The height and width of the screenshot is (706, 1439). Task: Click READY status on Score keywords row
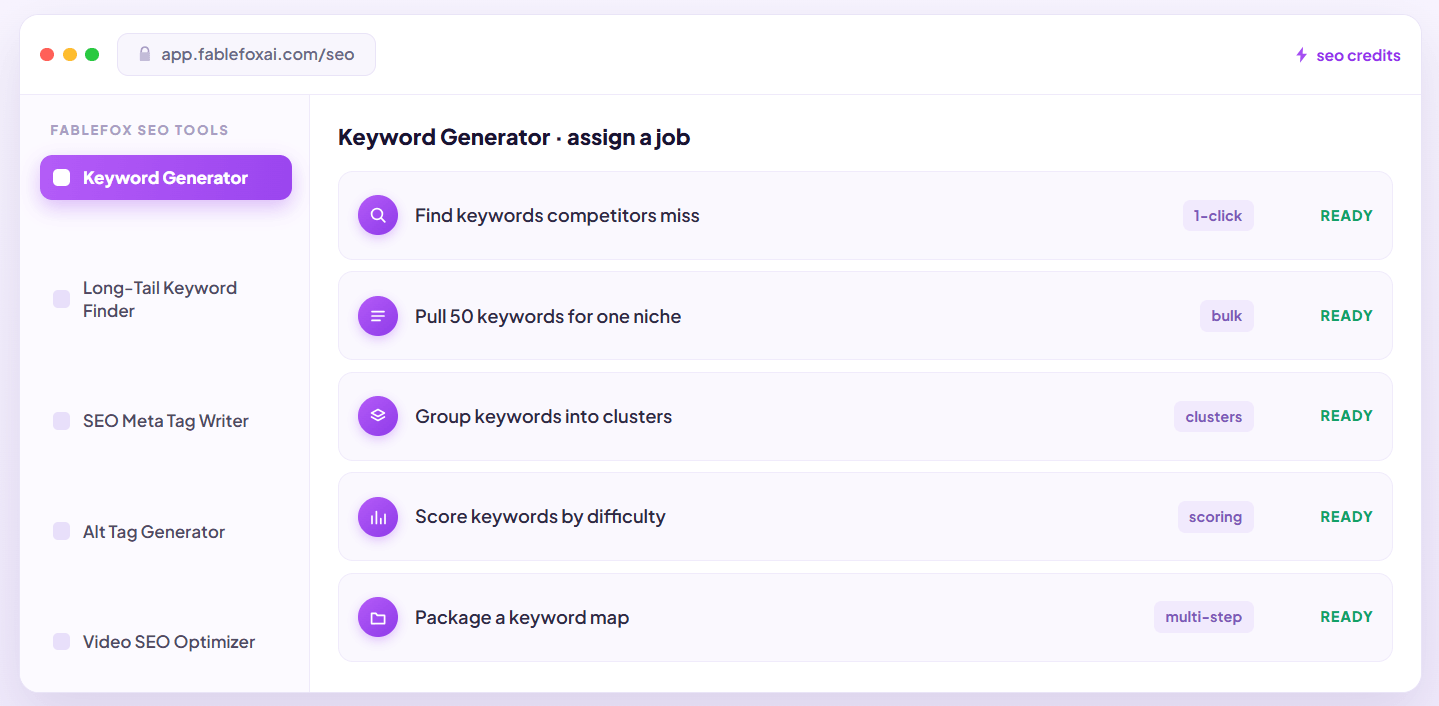[1347, 517]
